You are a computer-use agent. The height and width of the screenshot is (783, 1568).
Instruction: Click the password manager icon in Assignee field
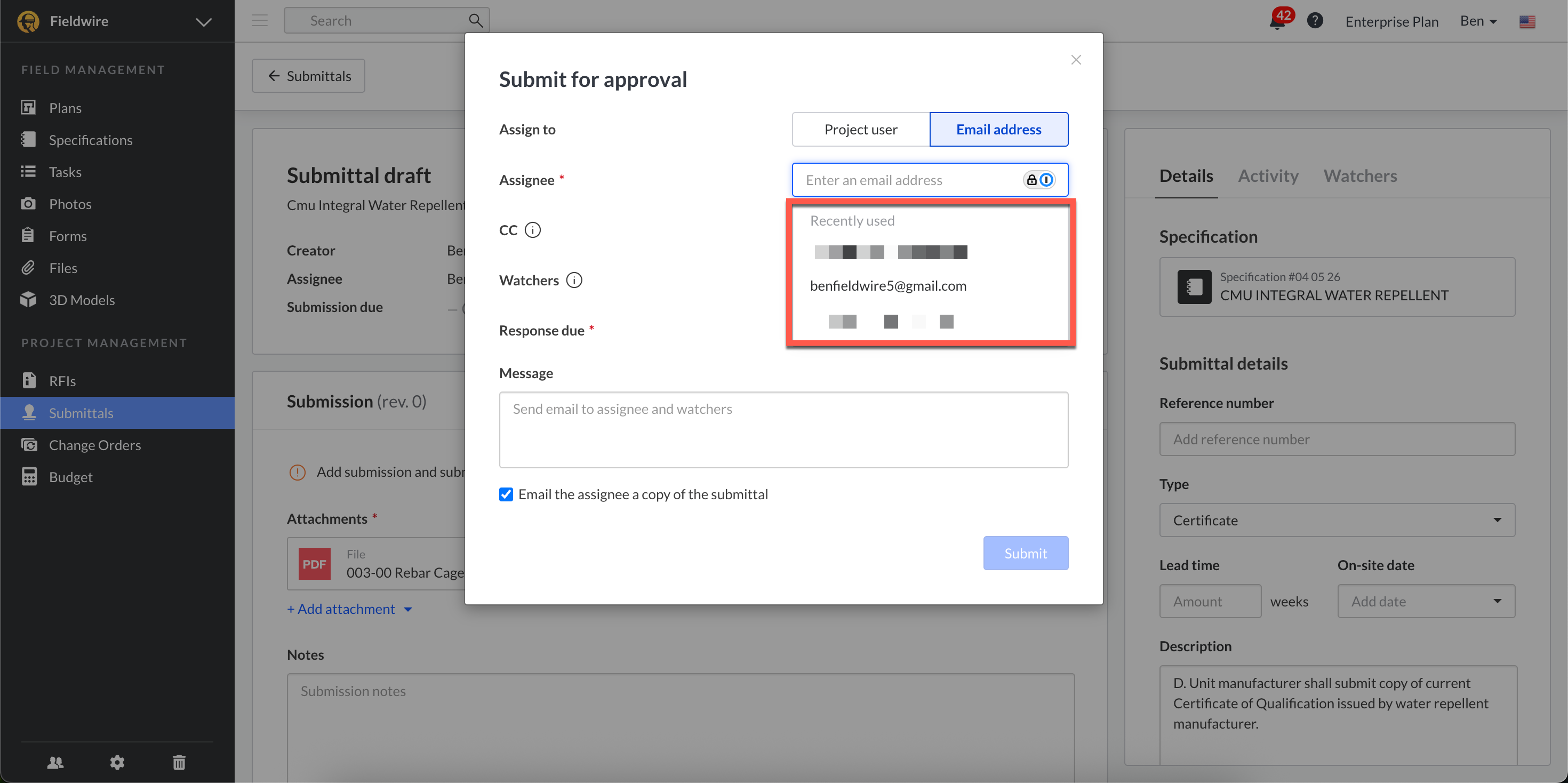click(x=1038, y=180)
